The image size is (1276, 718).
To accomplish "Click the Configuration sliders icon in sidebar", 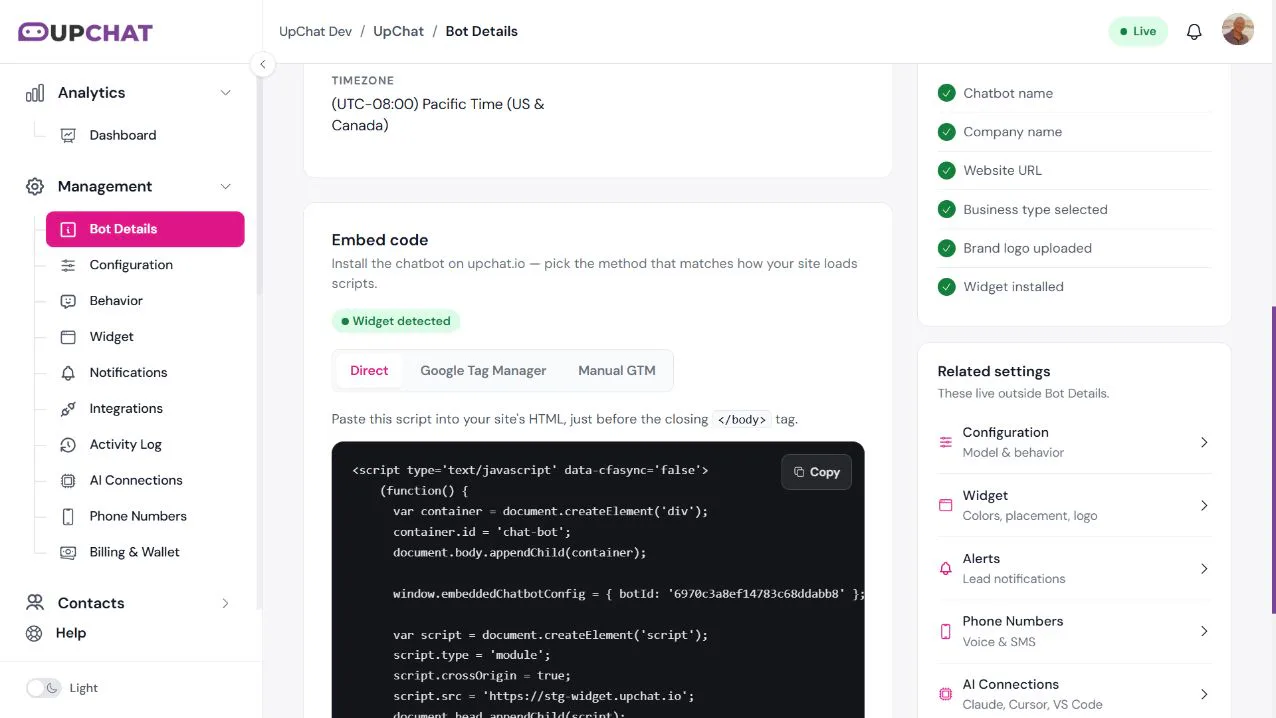I will 68,265.
